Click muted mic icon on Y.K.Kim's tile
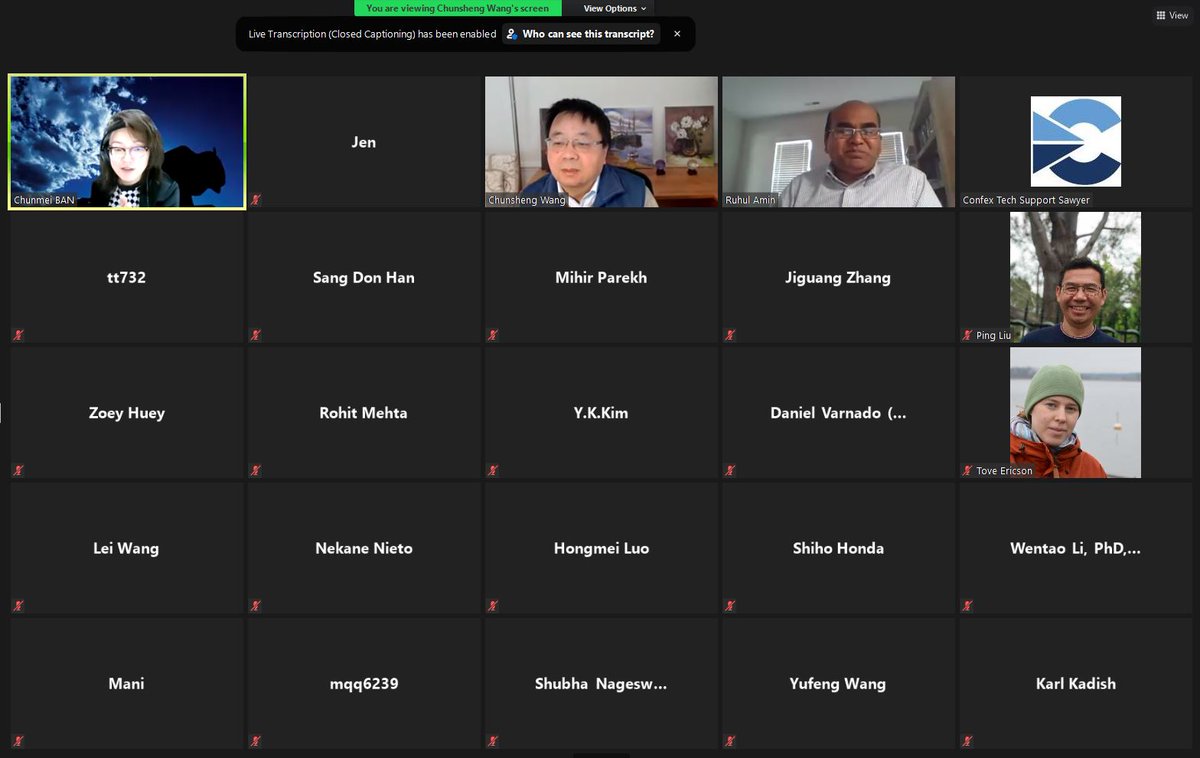1200x758 pixels. point(493,470)
